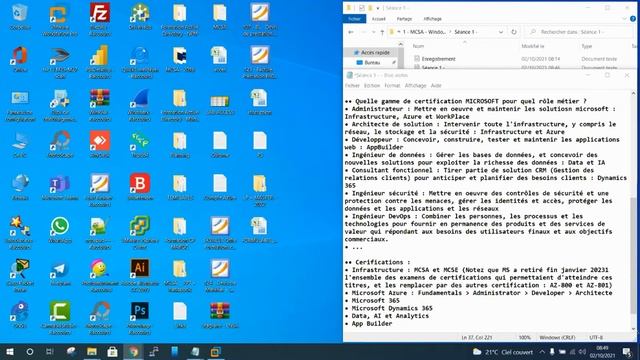Select the Wireshark shark-fin shortcut

tap(140, 105)
